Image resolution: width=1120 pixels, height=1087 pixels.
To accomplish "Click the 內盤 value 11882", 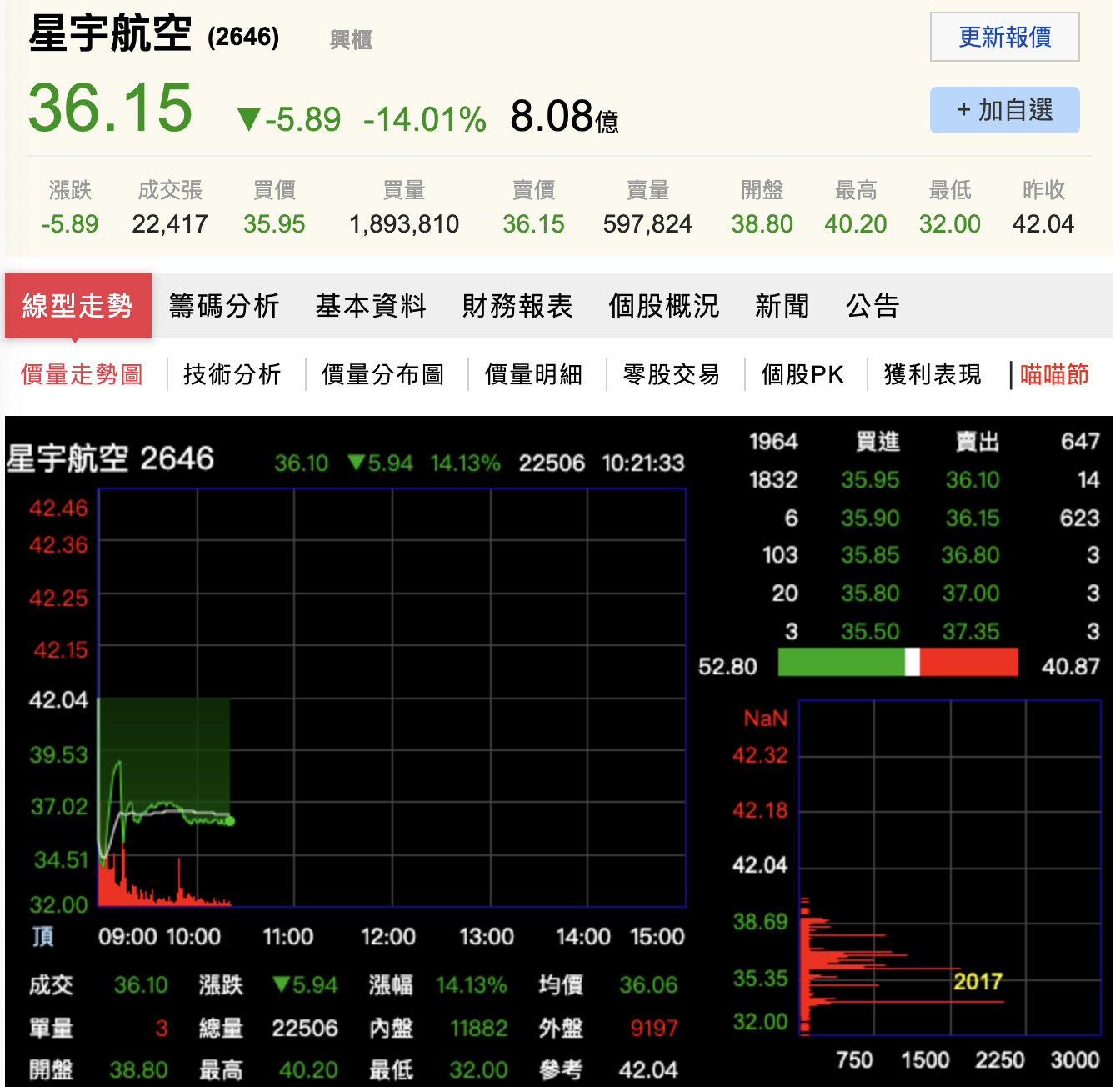I will click(479, 1028).
